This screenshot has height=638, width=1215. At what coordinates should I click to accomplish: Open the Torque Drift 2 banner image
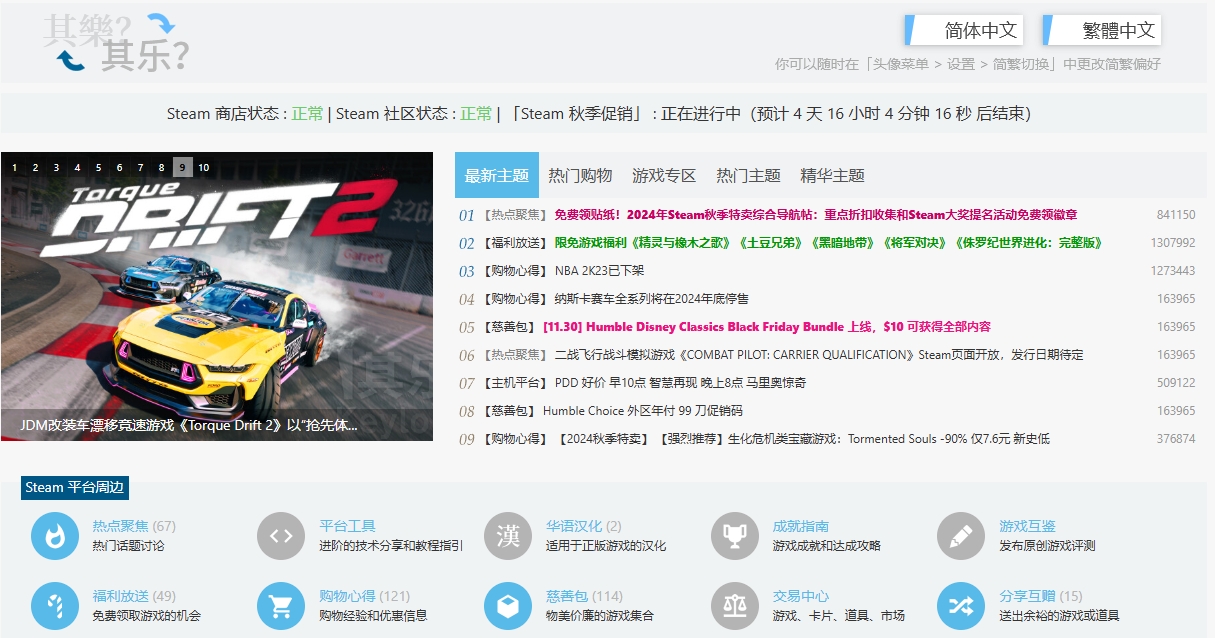coord(217,295)
